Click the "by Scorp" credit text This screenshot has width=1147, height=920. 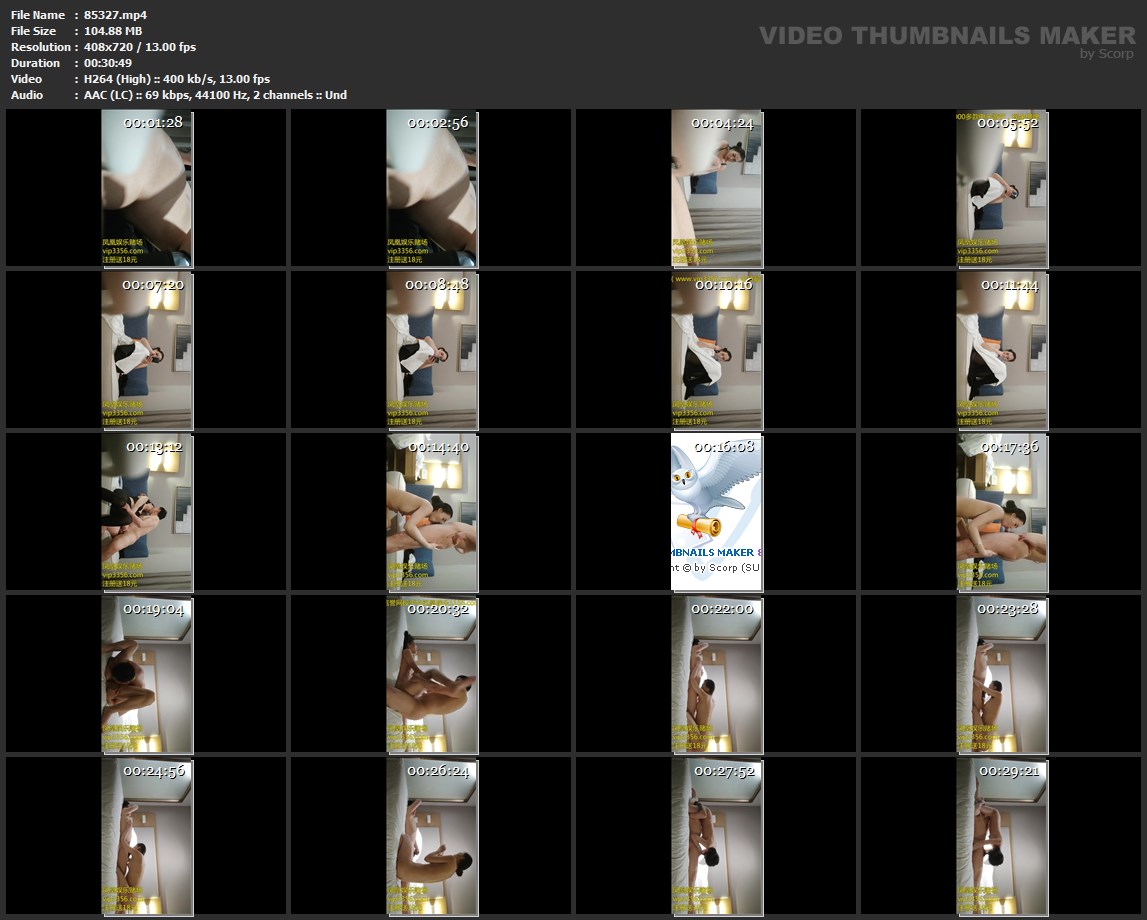click(1106, 54)
